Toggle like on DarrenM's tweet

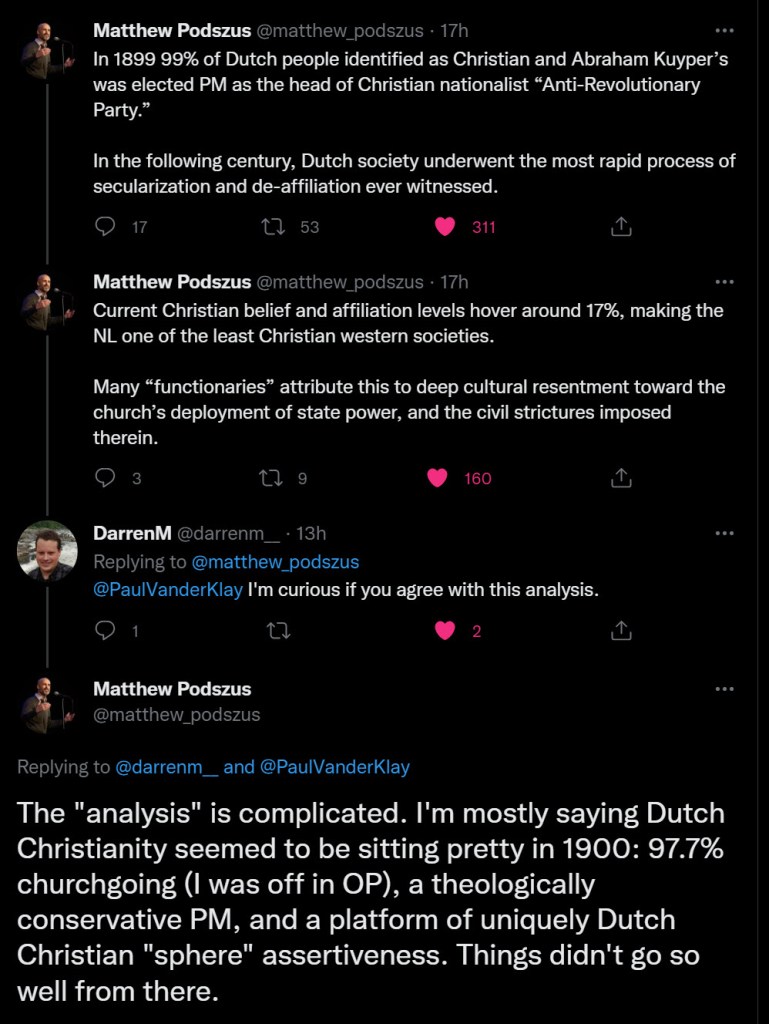(446, 631)
